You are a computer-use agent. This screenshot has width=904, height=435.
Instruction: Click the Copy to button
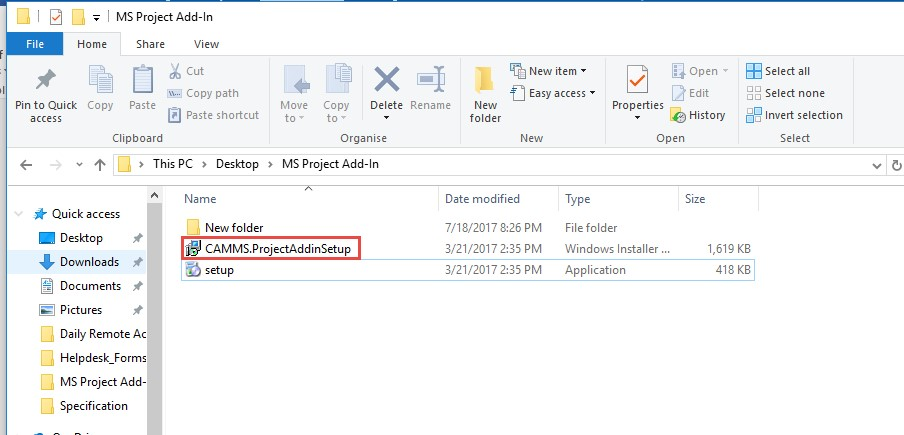click(x=336, y=94)
